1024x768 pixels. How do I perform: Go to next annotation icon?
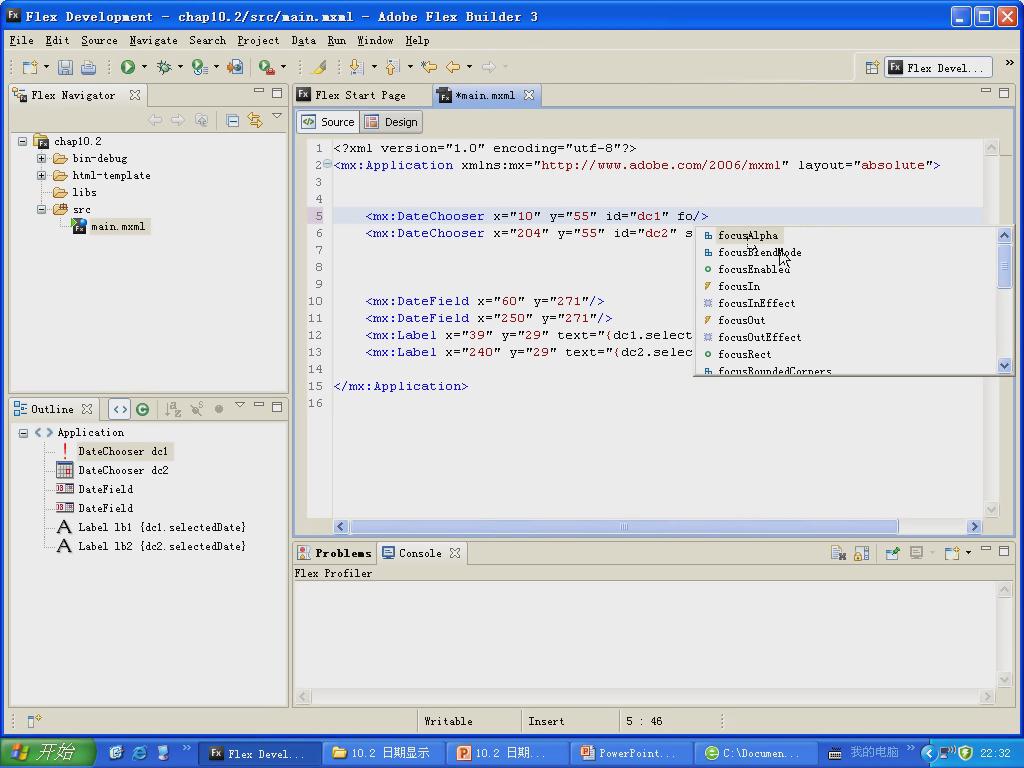pyautogui.click(x=357, y=67)
